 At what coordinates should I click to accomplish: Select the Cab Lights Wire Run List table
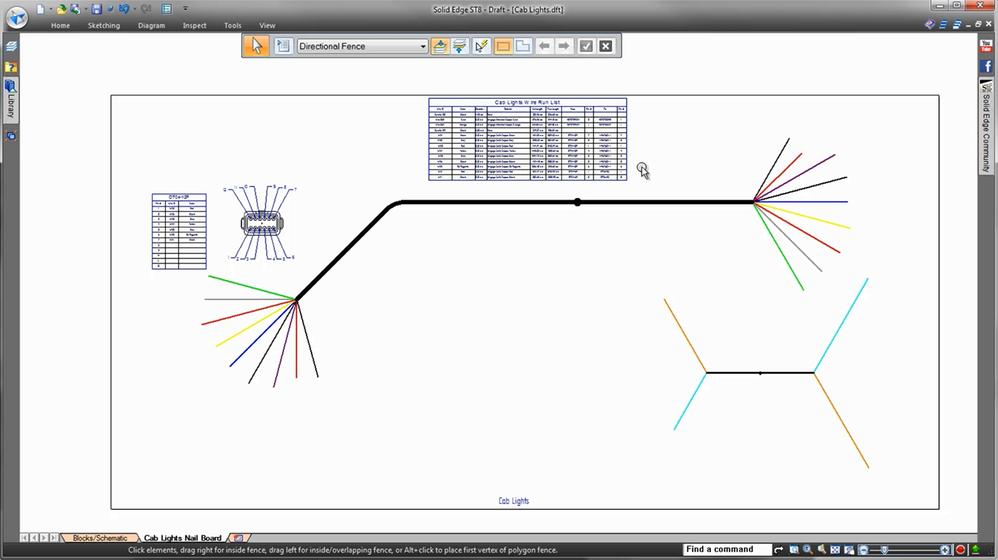coord(528,139)
